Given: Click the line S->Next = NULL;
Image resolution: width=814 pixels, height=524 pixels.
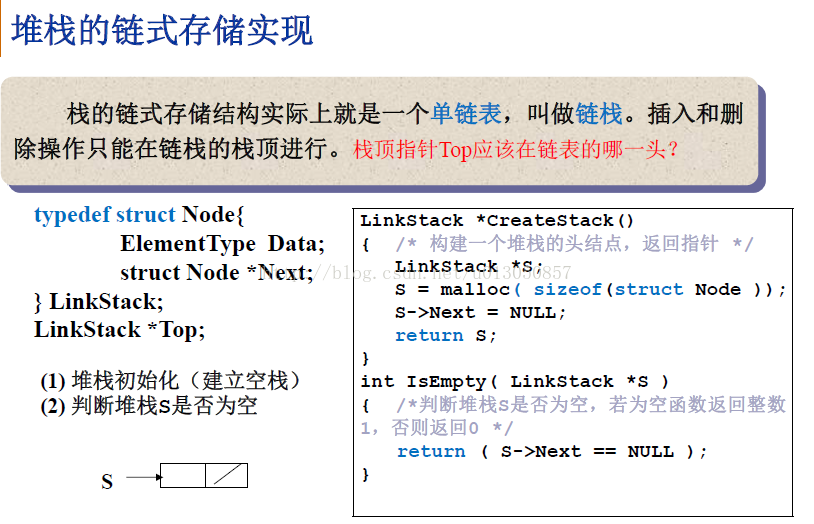Looking at the screenshot, I should (x=480, y=313).
